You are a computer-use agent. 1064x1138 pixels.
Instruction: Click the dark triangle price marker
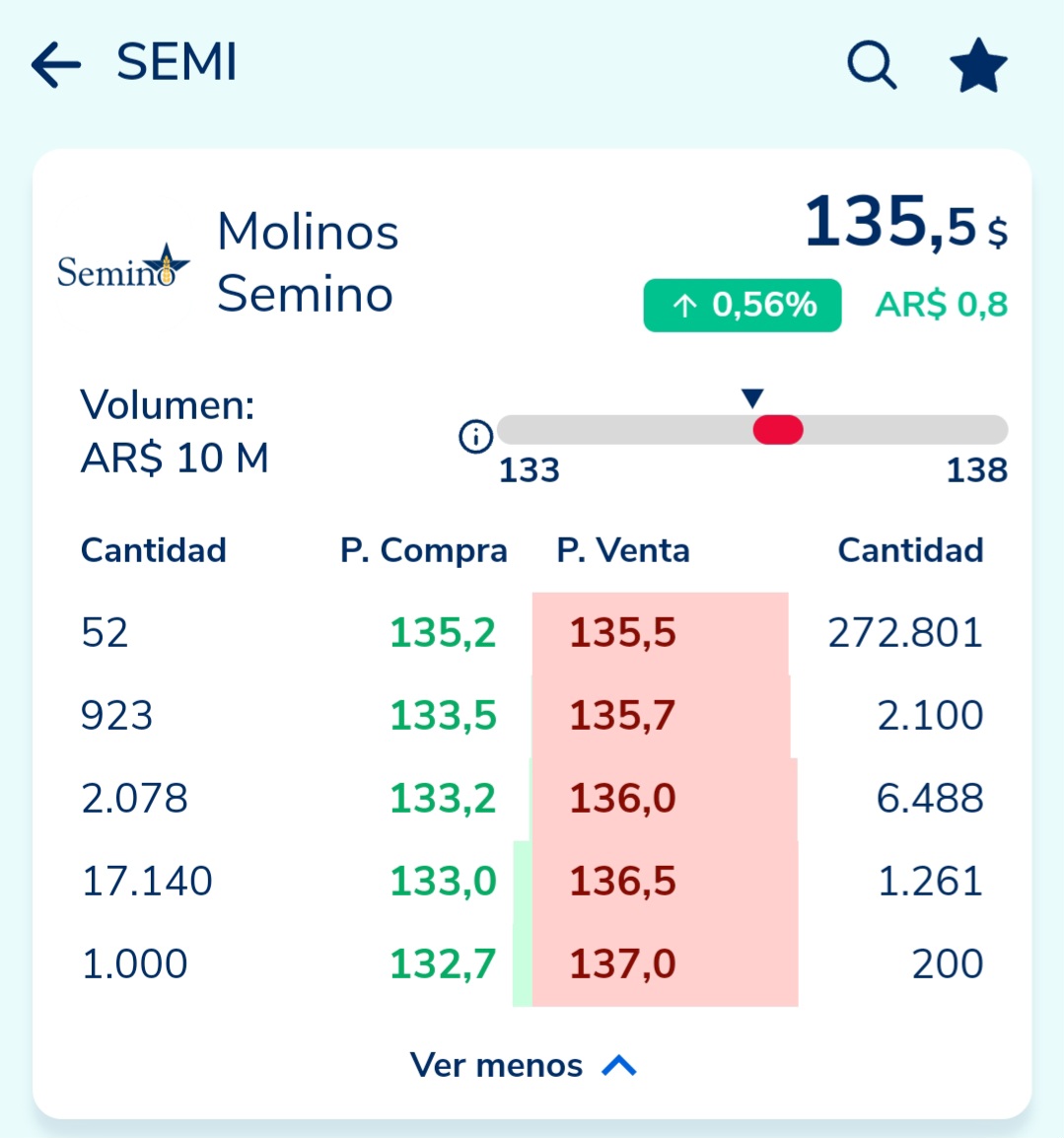coord(752,397)
